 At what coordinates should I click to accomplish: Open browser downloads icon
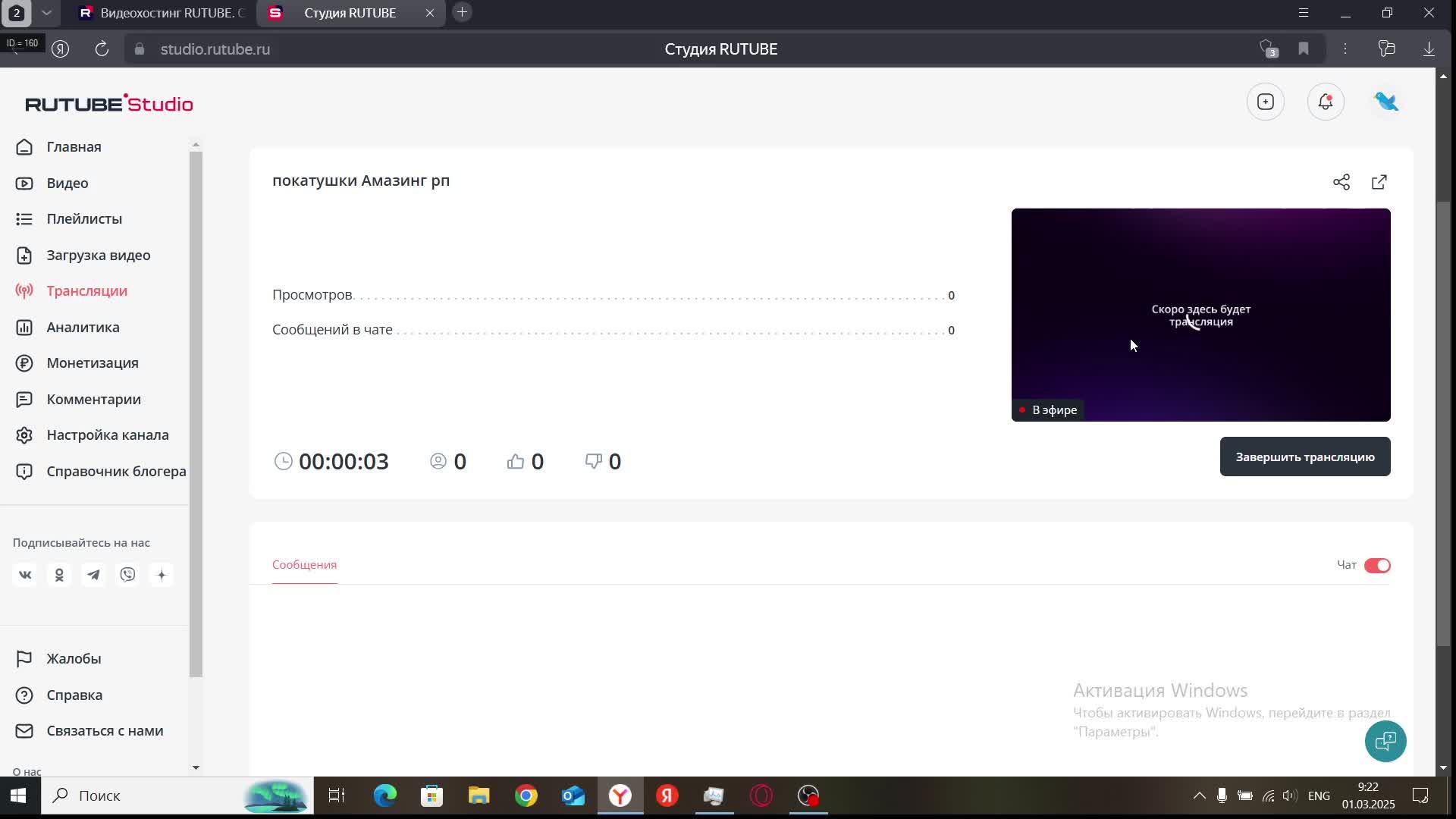1429,49
